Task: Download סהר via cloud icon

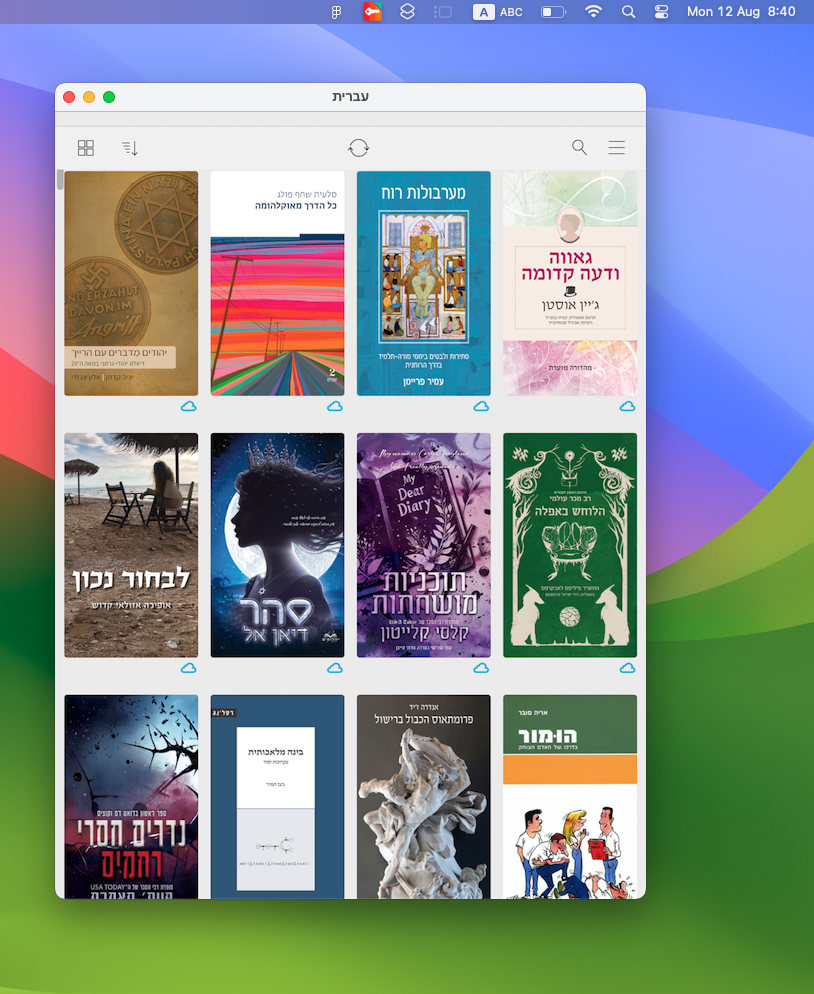Action: (335, 668)
